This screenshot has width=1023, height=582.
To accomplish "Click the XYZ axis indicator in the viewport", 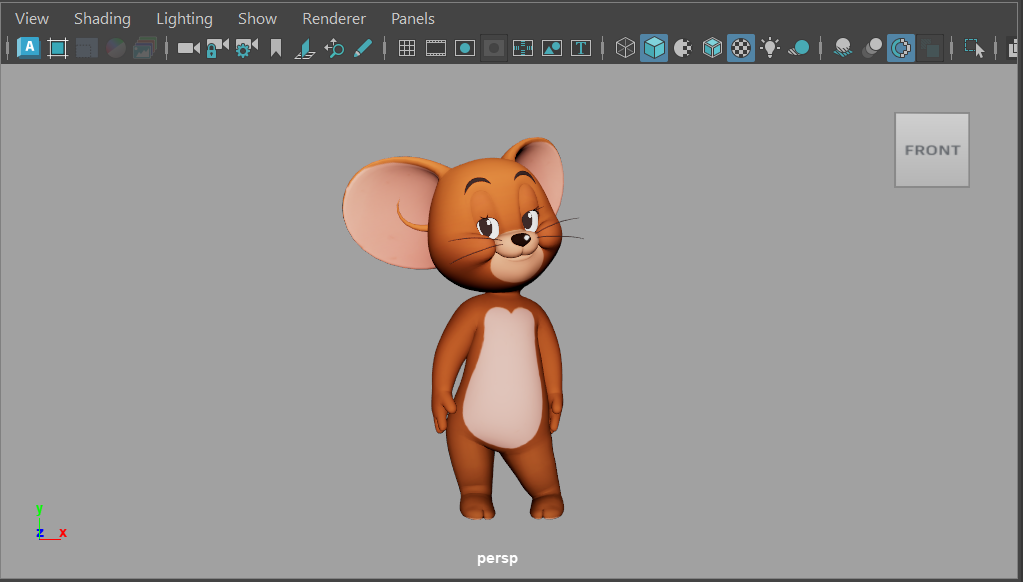I will (x=51, y=523).
